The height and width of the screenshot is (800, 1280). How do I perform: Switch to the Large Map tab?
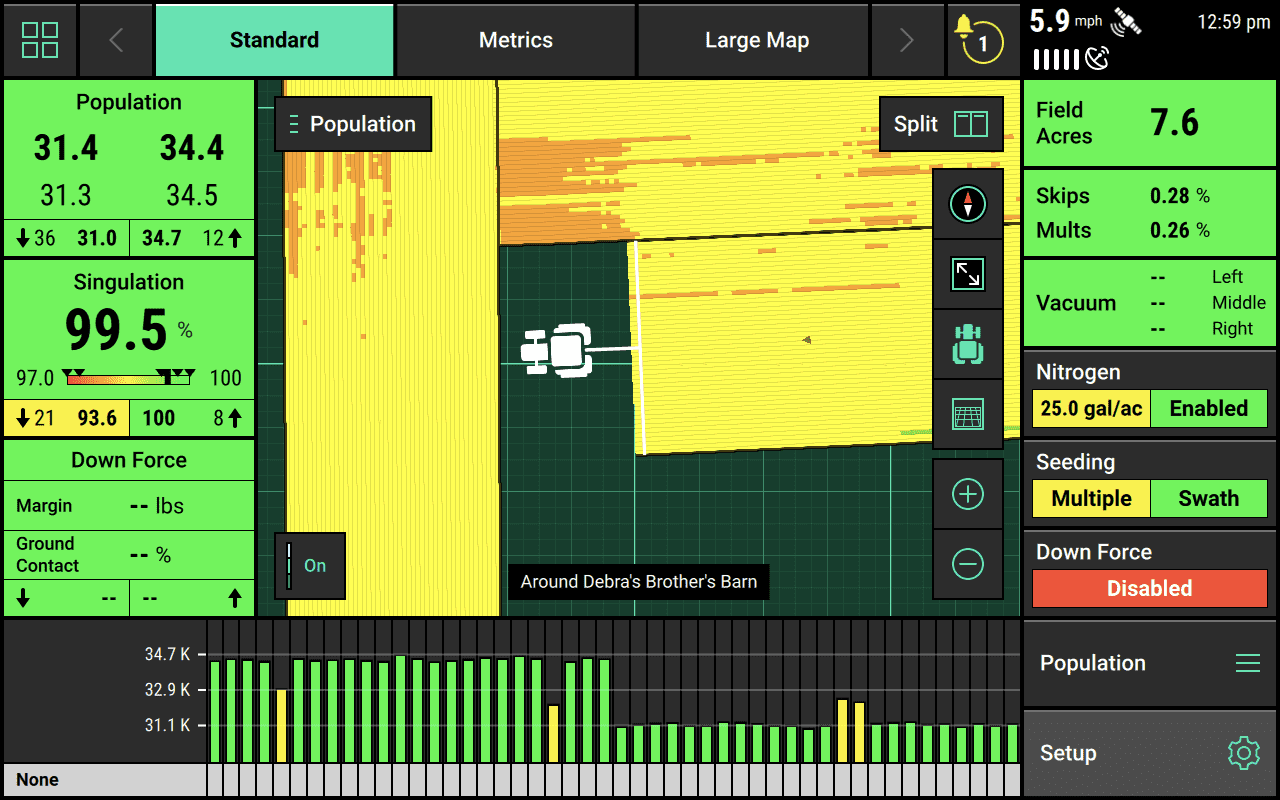tap(756, 40)
